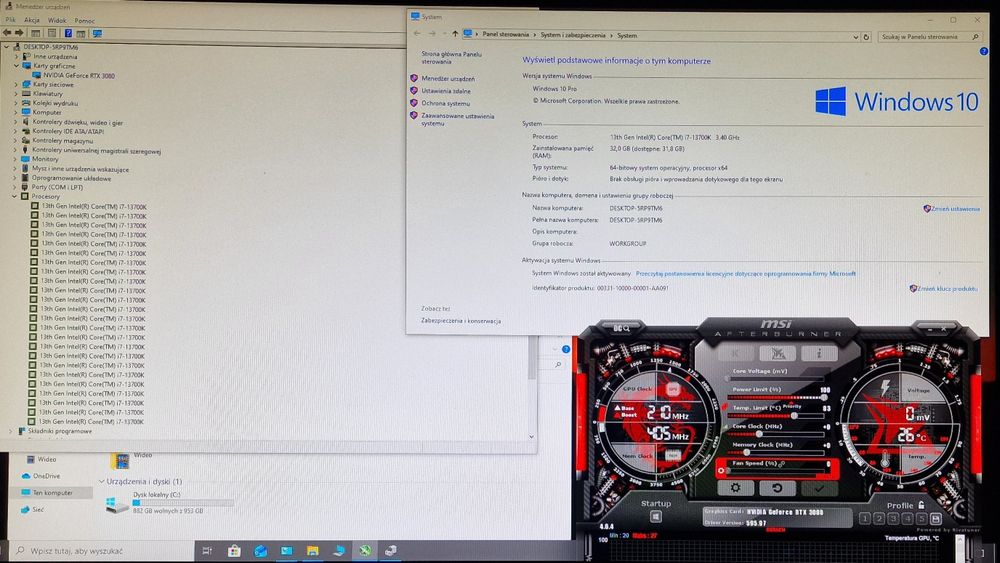Screen dimensions: 1000x563
Task: Click the scan for hardware changes monitor icon
Action: pyautogui.click(x=97, y=33)
